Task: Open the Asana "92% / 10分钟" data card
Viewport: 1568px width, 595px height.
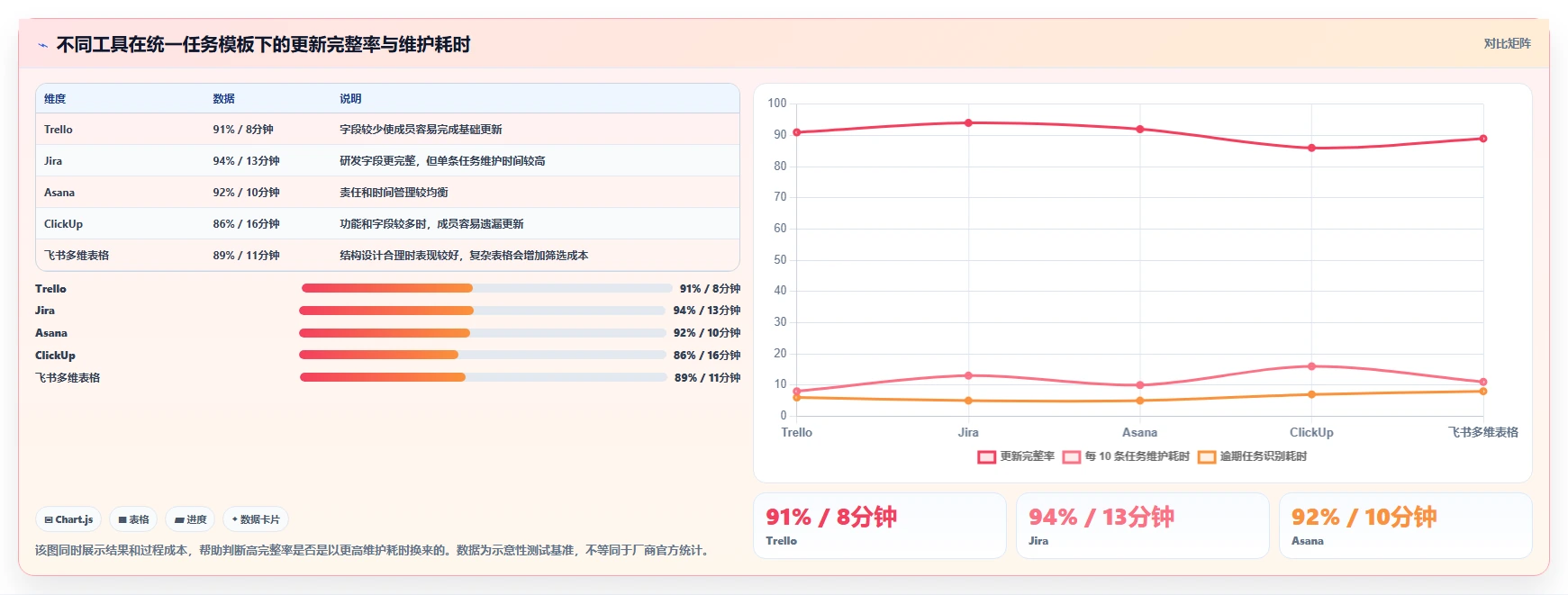Action: point(1405,526)
